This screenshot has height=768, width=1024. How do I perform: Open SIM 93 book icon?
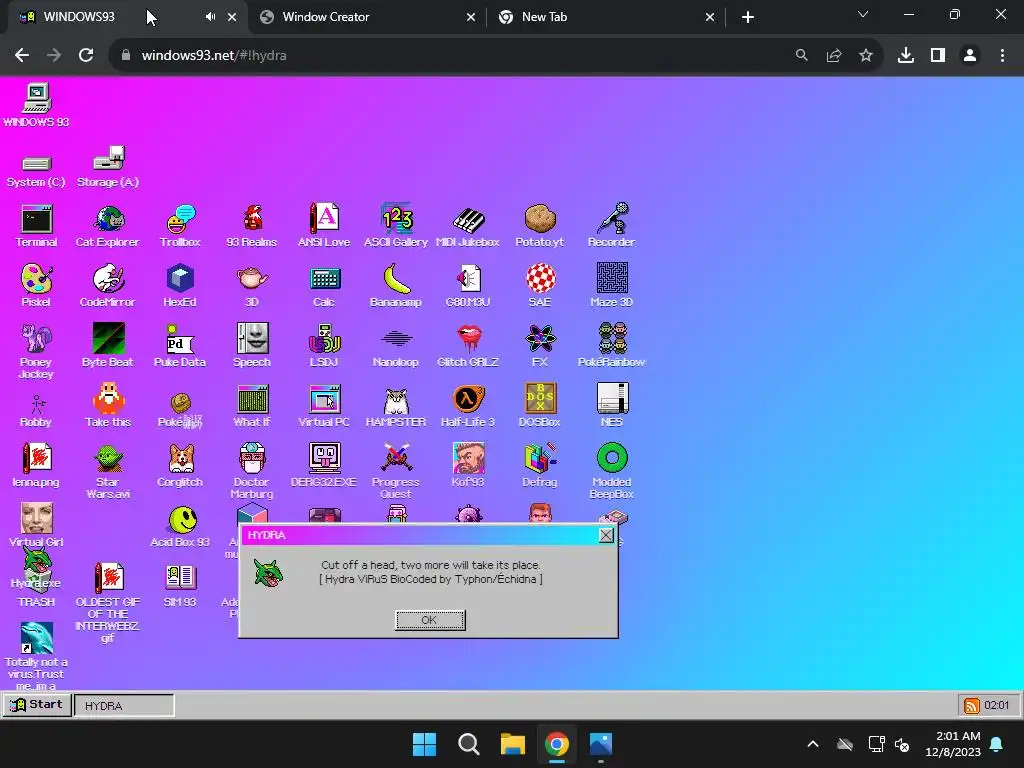click(x=180, y=586)
